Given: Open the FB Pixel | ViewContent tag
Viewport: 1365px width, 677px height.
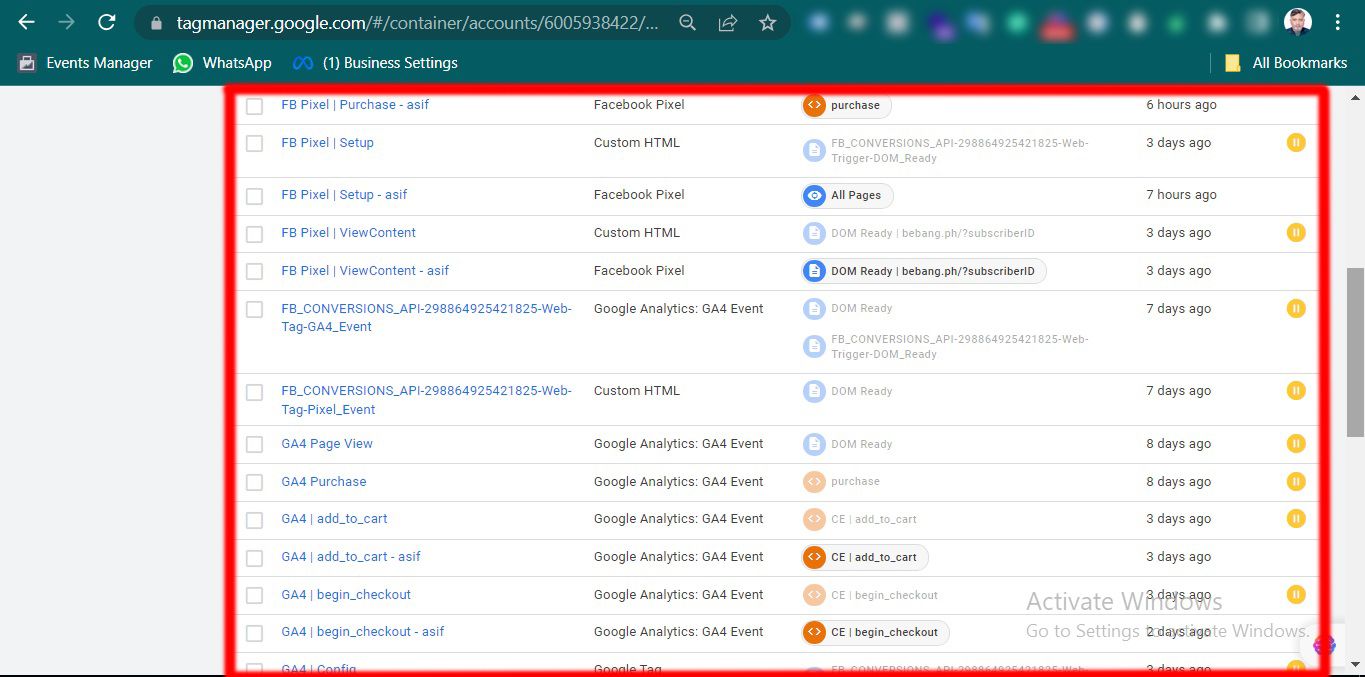Looking at the screenshot, I should pyautogui.click(x=348, y=233).
